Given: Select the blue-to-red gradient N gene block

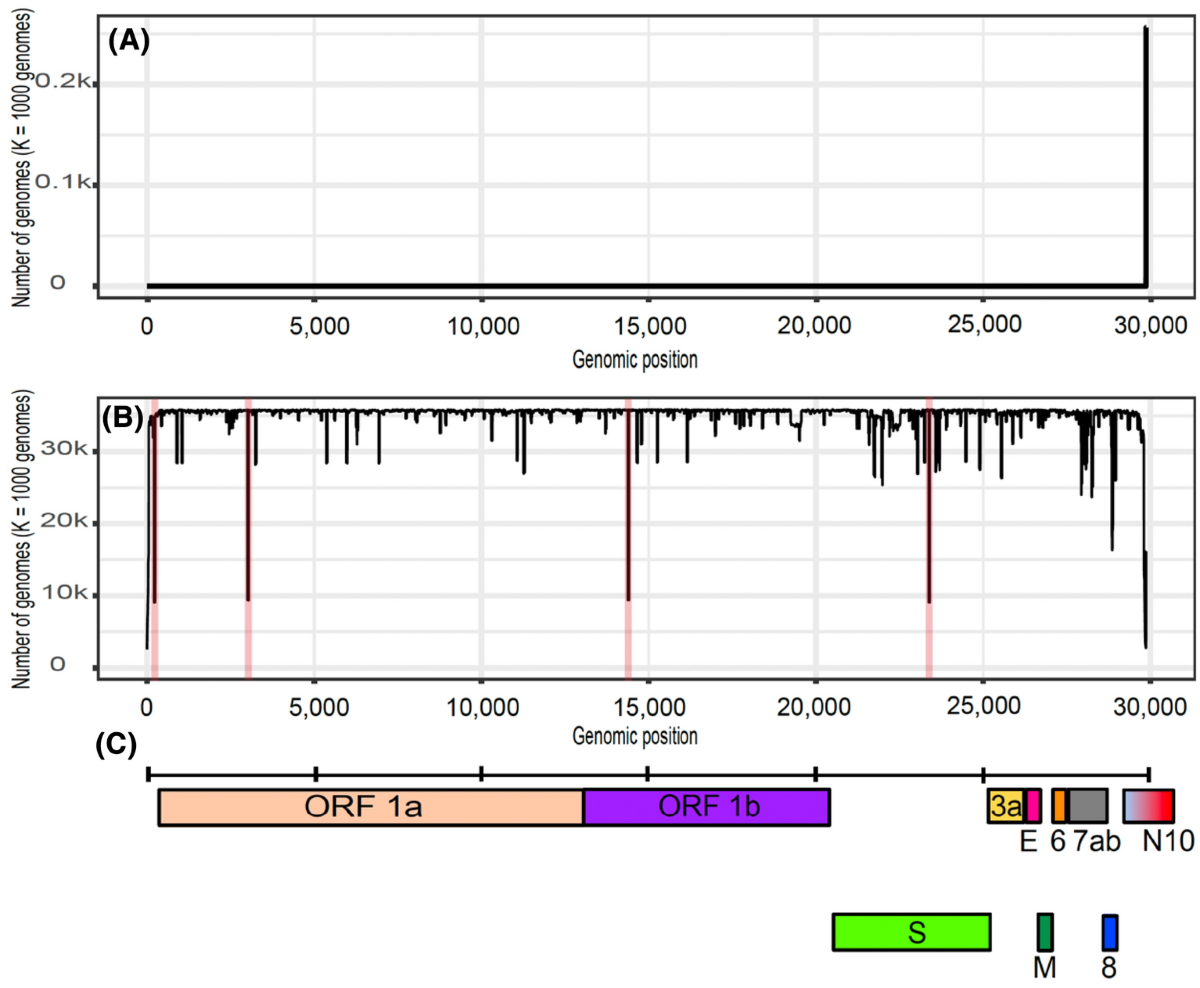Looking at the screenshot, I should 1148,806.
